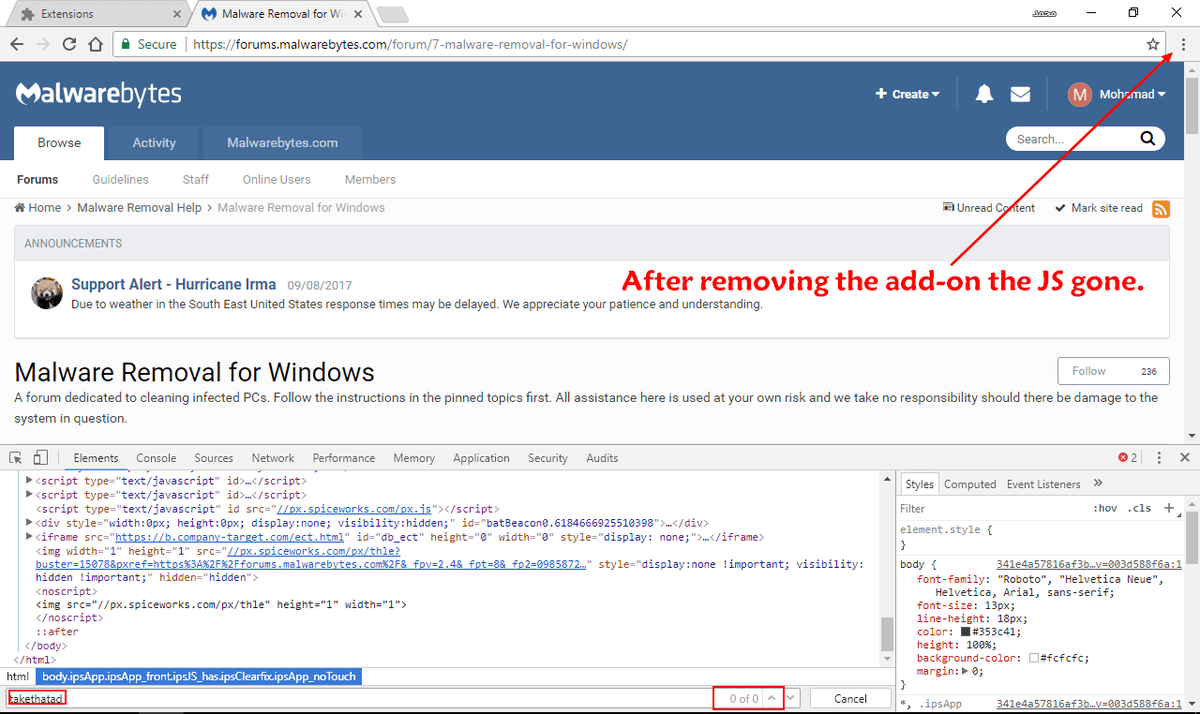Expand the iframe node in Elements tree
Image resolution: width=1200 pixels, height=714 pixels.
(x=29, y=537)
